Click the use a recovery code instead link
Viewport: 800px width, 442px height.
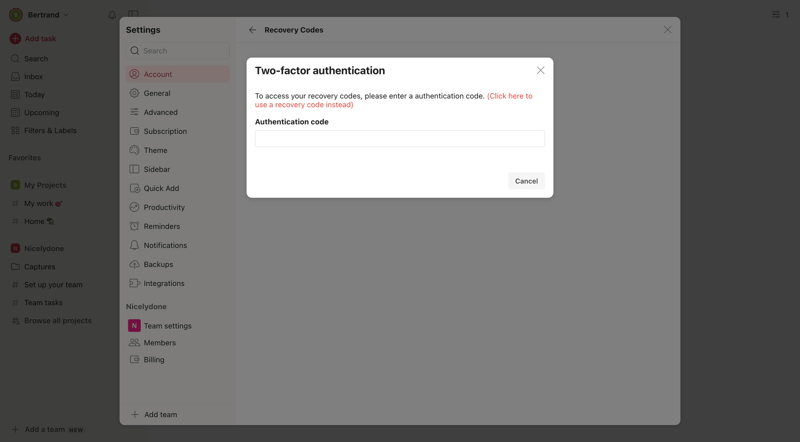[393, 100]
